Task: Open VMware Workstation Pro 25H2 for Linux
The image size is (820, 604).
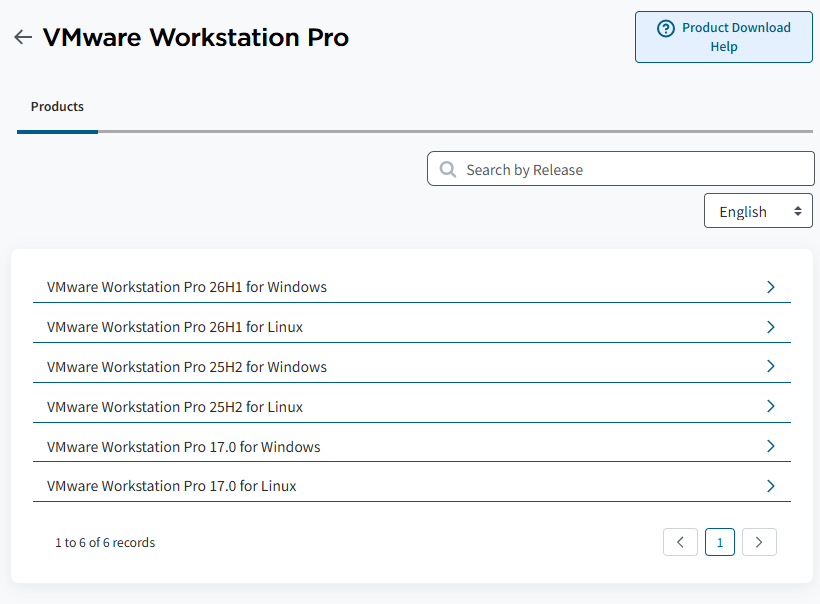Action: pos(175,407)
